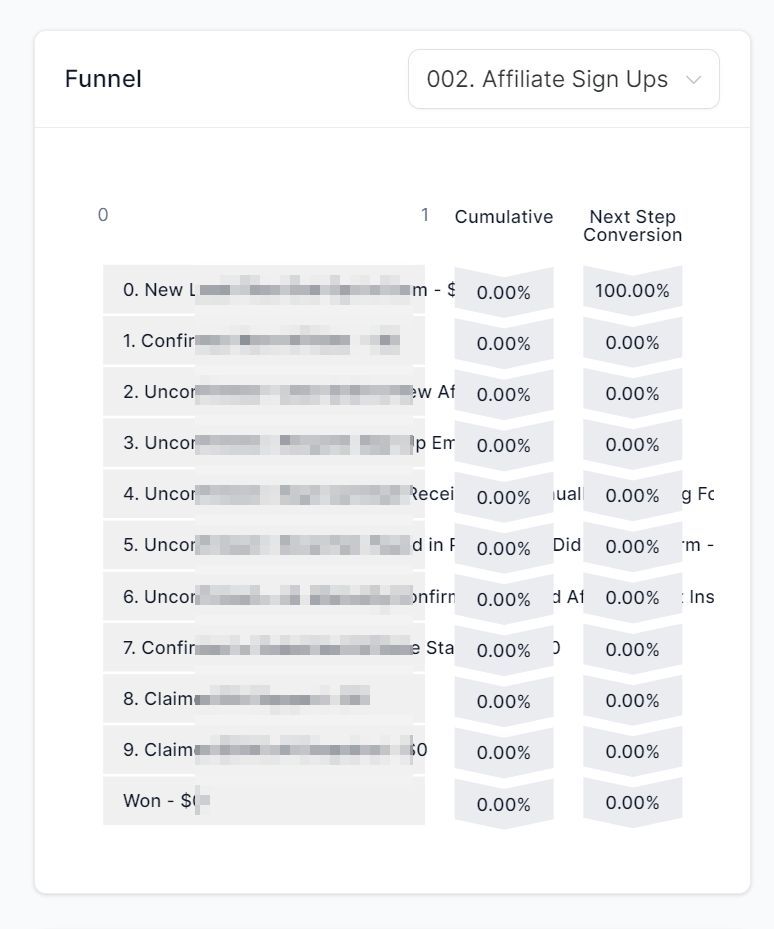Open the 002. Affiliate Sign Ups dropdown
Image resolution: width=774 pixels, height=929 pixels.
click(x=546, y=80)
